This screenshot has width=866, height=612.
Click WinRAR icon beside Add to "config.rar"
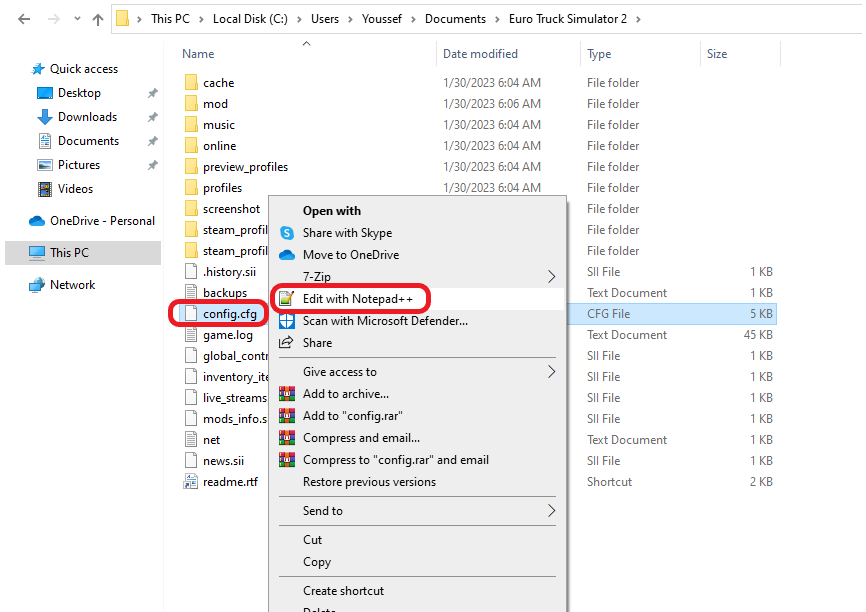[x=287, y=416]
